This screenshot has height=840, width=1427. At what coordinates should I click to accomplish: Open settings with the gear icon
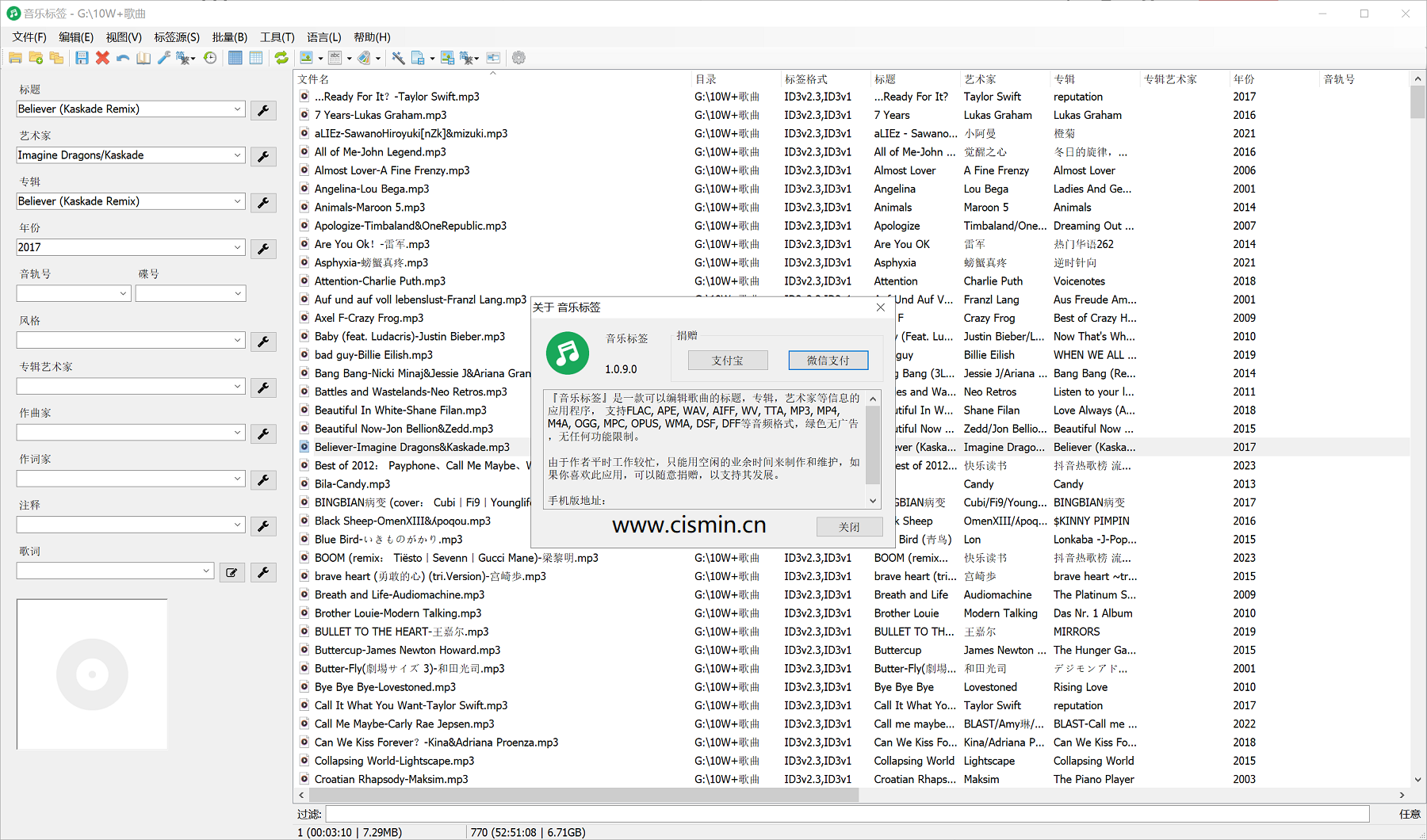pos(518,58)
